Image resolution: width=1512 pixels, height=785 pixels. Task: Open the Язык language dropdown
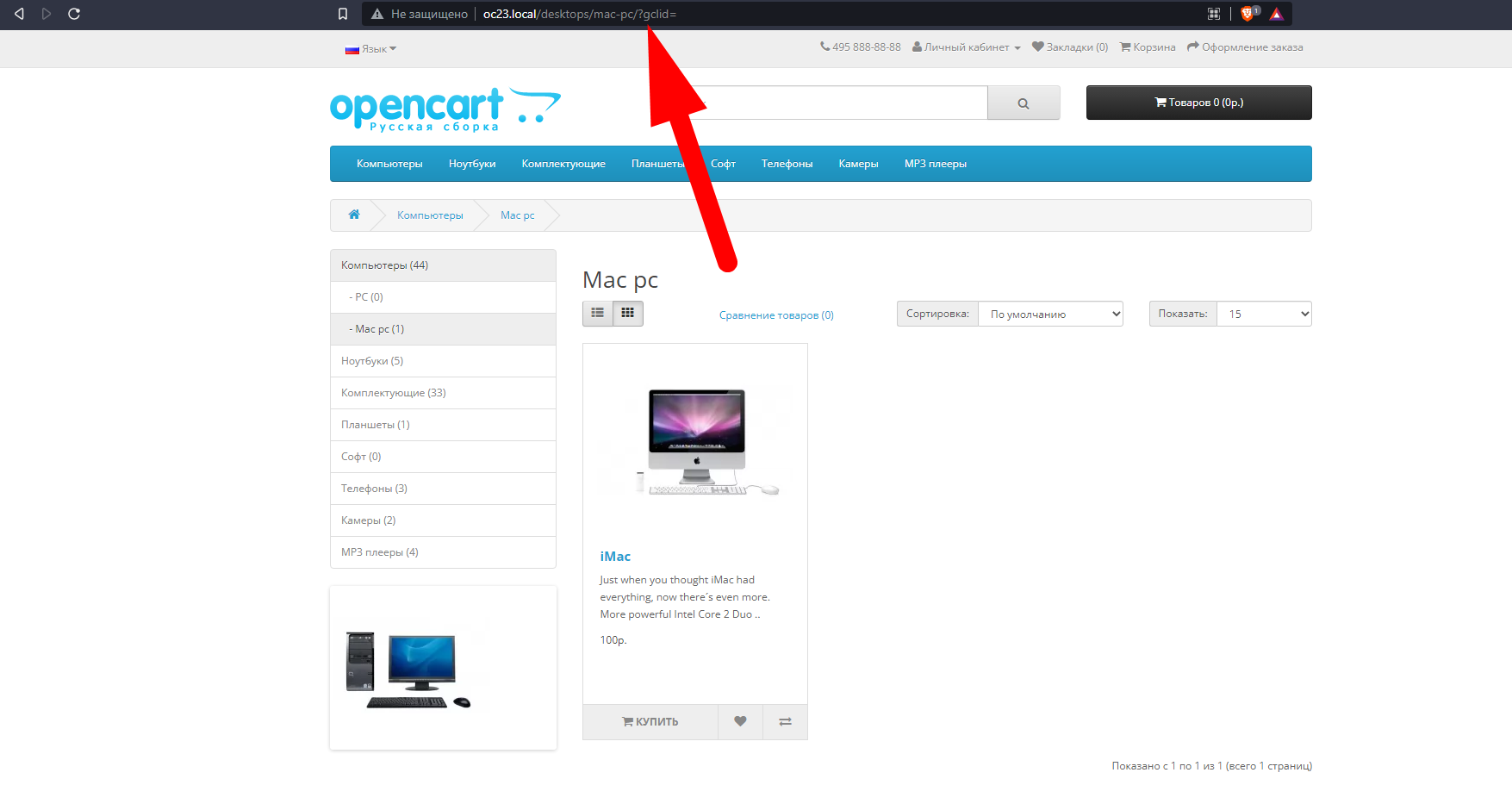tap(371, 49)
